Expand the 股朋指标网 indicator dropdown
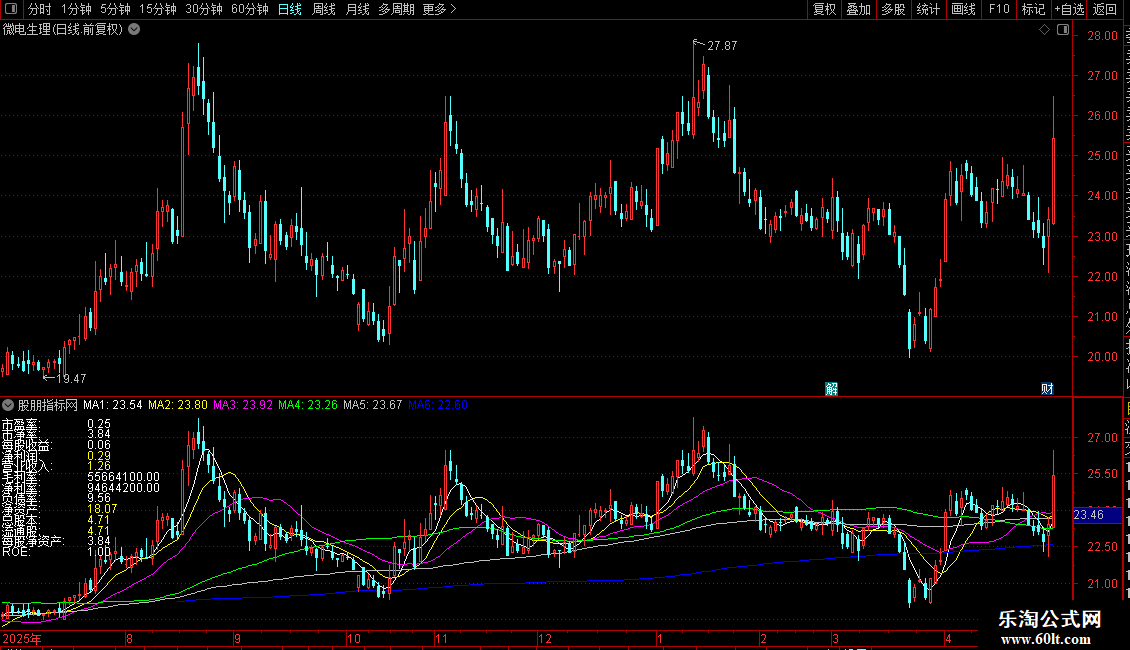This screenshot has height=650, width=1130. pyautogui.click(x=8, y=405)
